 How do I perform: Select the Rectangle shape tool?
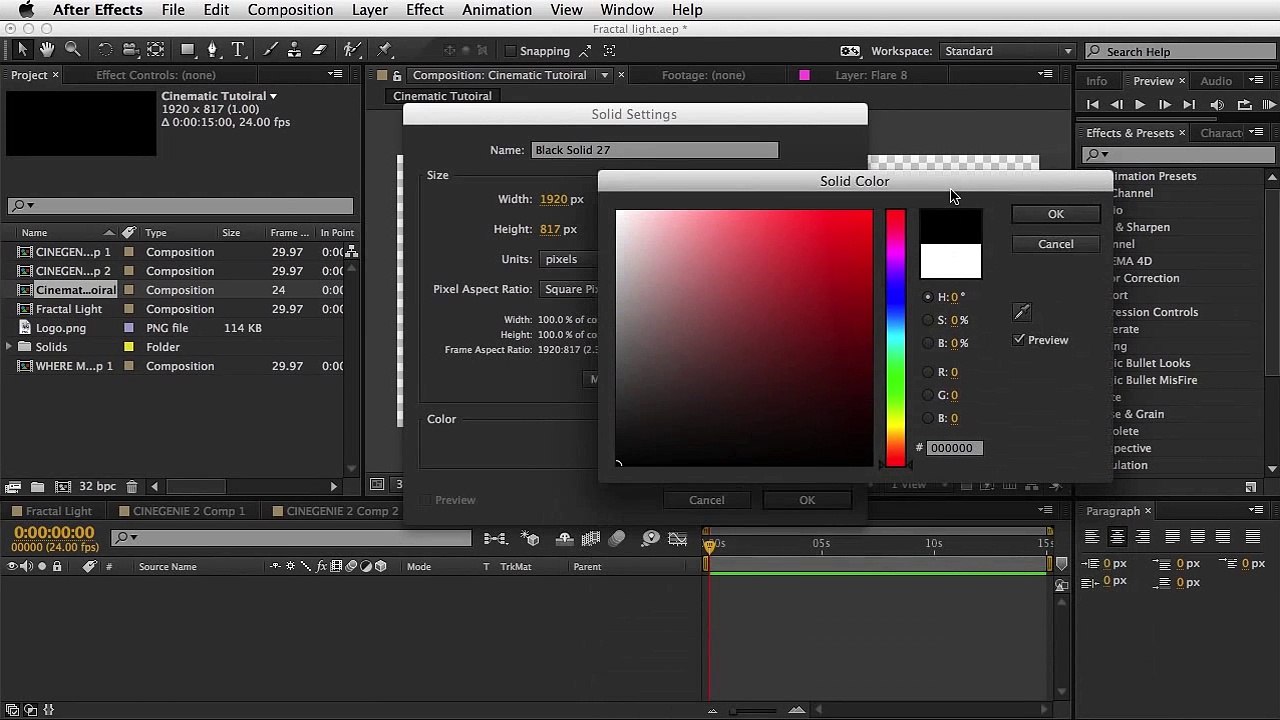coord(188,49)
